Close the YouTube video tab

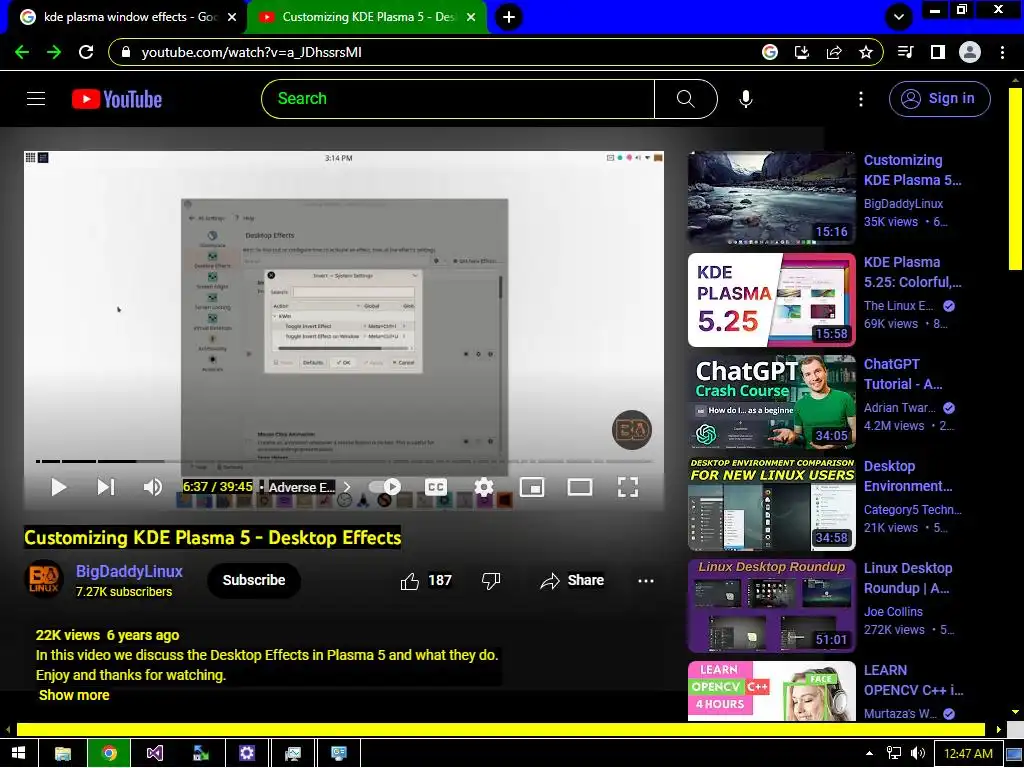coord(471,17)
